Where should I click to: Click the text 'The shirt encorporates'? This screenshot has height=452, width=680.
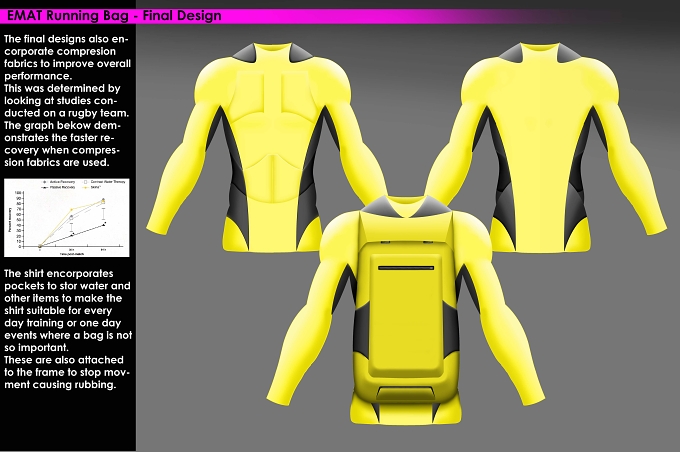tap(59, 274)
